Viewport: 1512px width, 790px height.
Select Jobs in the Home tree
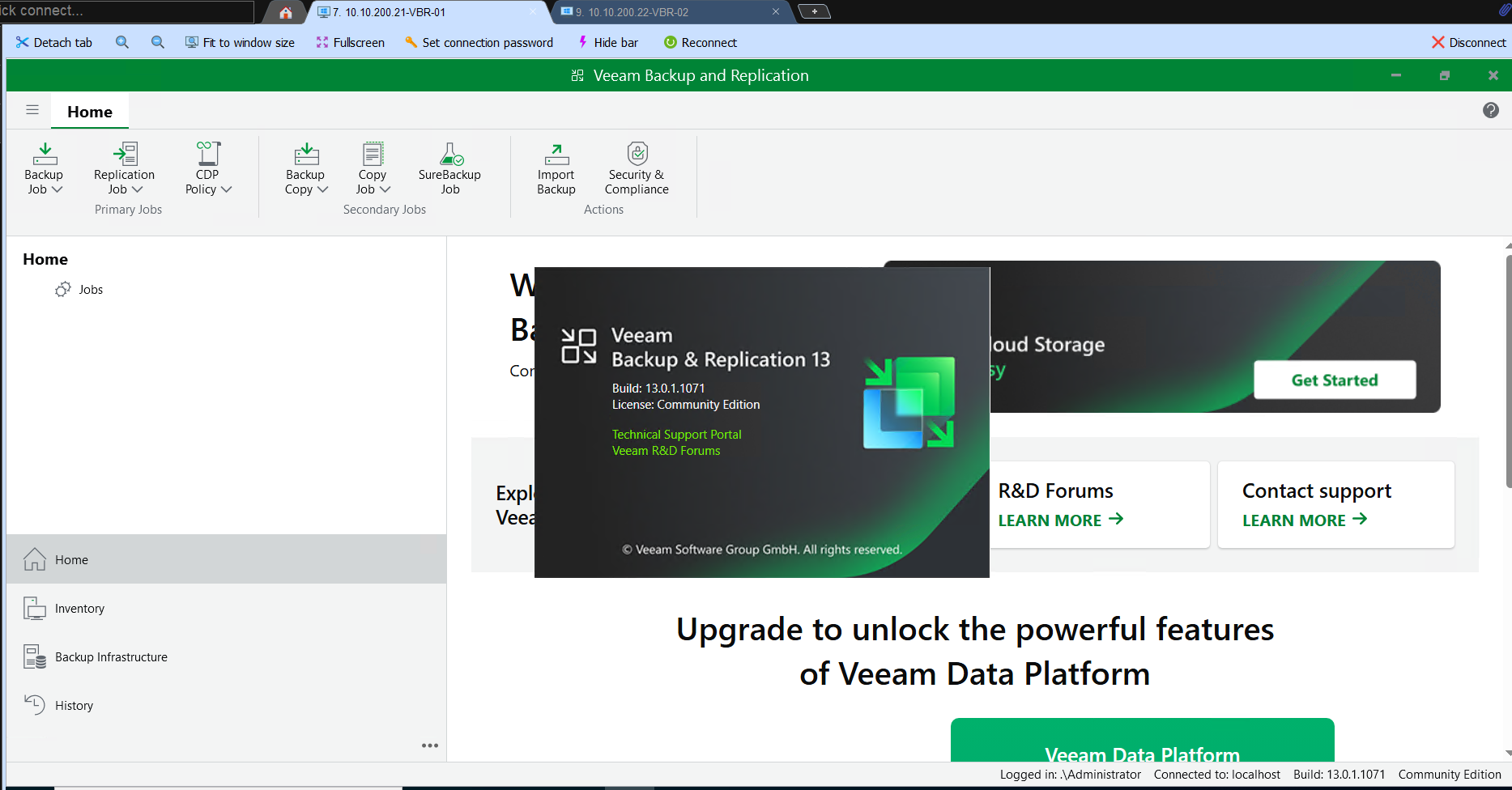[91, 289]
